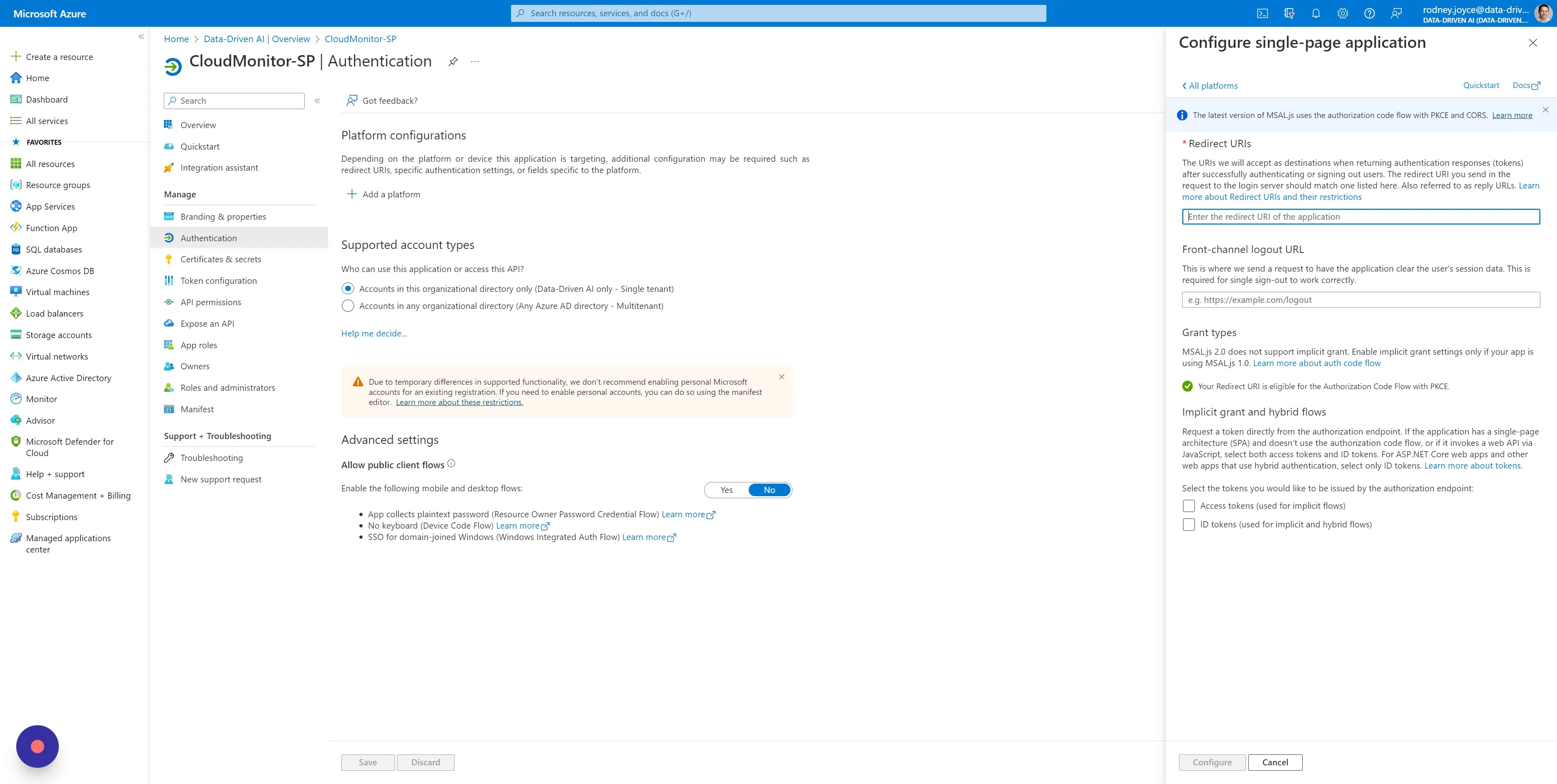Pin the CloudMonitor-SP Authentication blade

pyautogui.click(x=453, y=61)
